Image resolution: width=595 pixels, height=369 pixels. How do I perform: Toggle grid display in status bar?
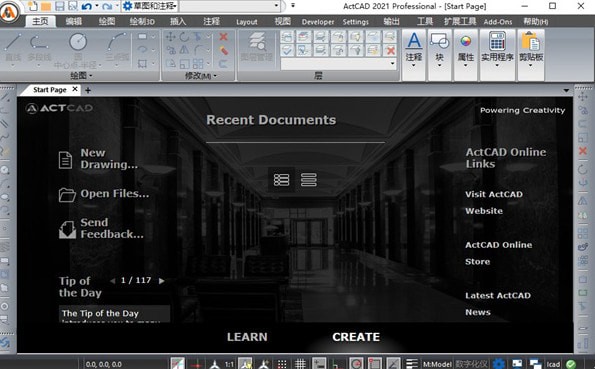(300, 364)
